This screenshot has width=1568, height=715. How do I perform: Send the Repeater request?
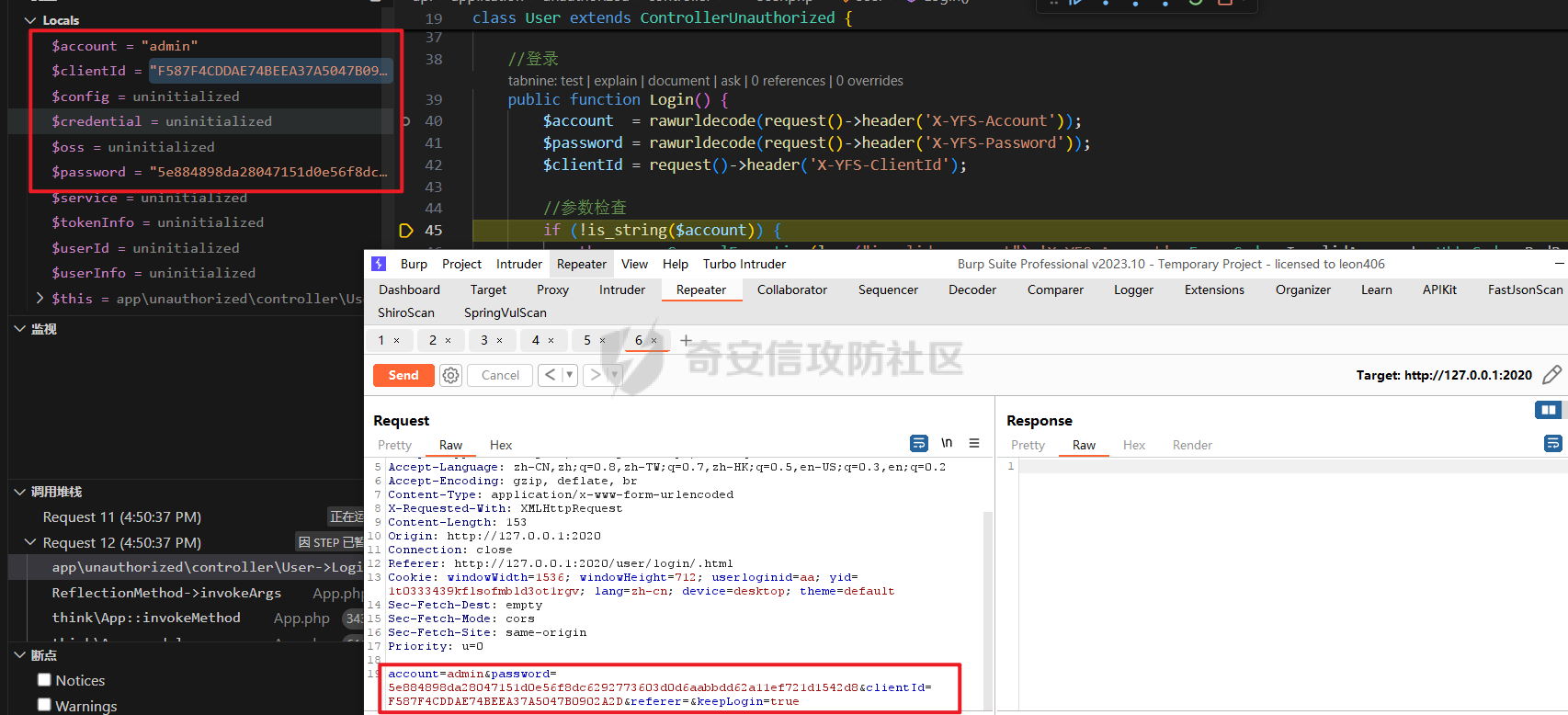click(403, 375)
